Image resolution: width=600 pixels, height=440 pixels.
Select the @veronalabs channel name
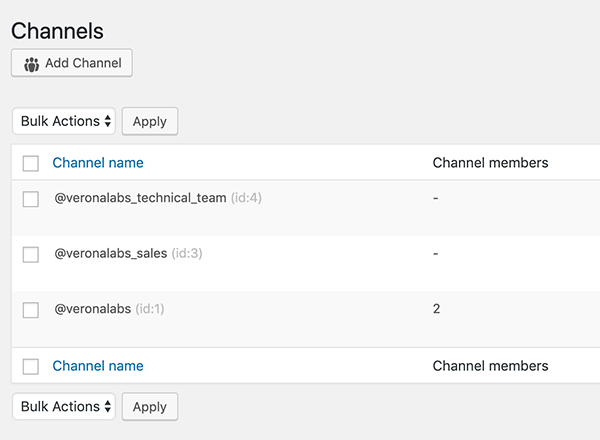click(92, 309)
